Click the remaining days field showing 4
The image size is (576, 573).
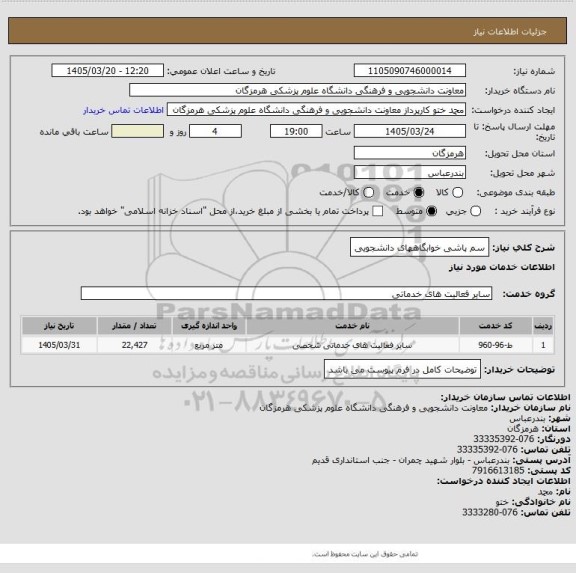click(215, 131)
